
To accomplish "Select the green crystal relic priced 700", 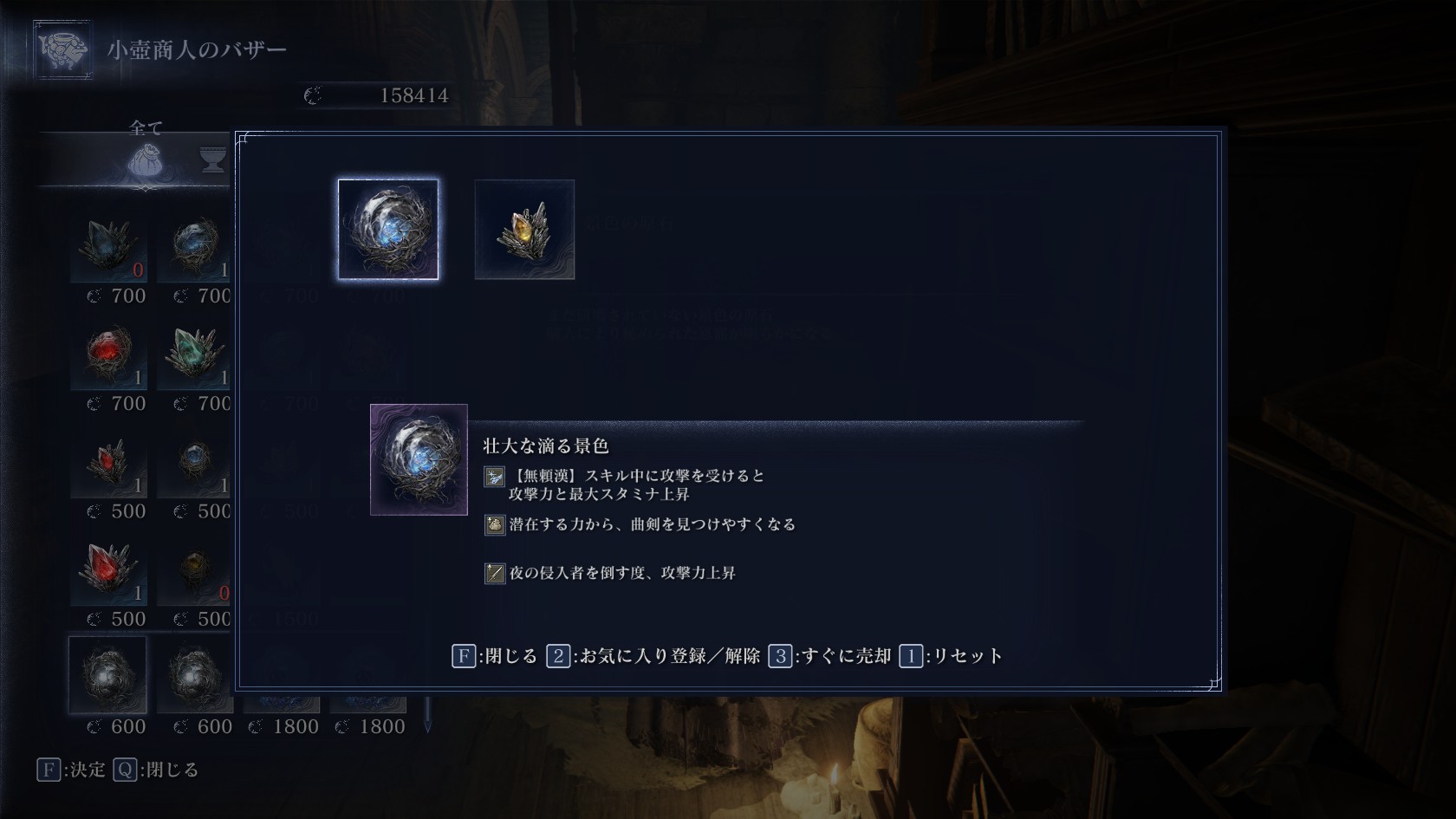I will [194, 355].
